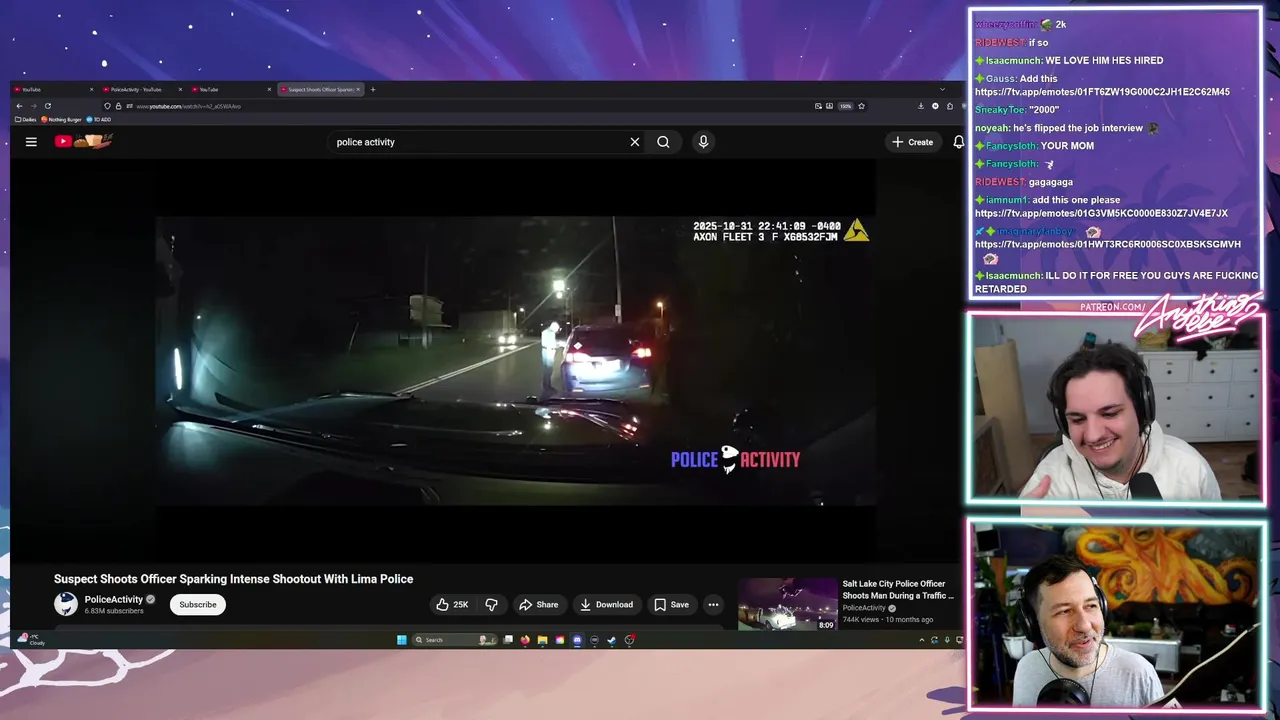1280x720 pixels.
Task: Open a new browser tab with plus
Action: click(x=373, y=89)
